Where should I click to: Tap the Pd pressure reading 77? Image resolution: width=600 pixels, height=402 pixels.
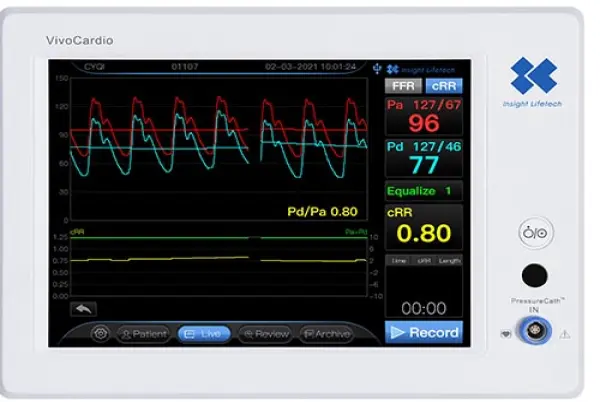pos(424,165)
